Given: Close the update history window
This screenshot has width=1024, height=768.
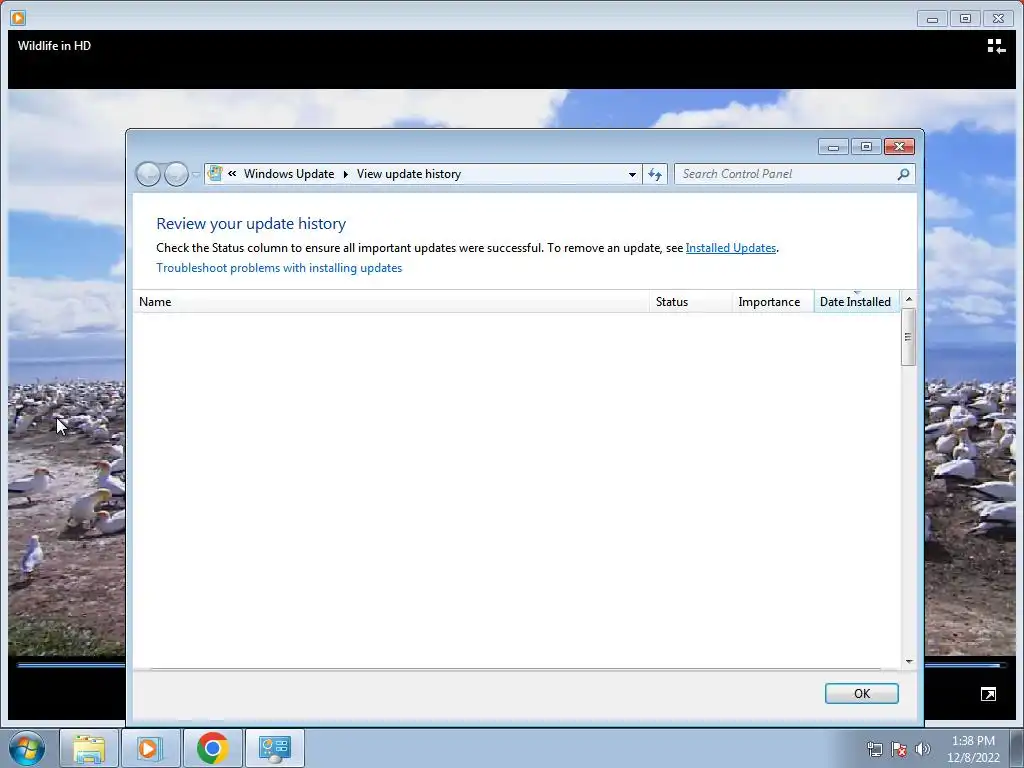Looking at the screenshot, I should pyautogui.click(x=899, y=147).
